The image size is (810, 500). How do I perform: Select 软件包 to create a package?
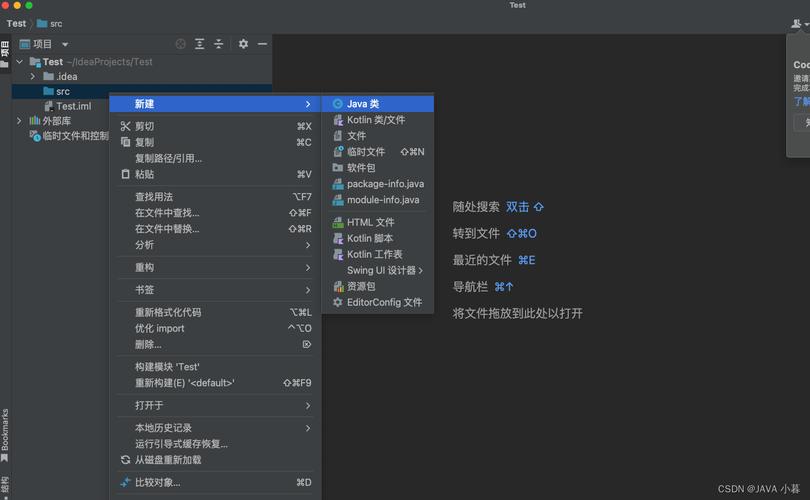pos(378,168)
